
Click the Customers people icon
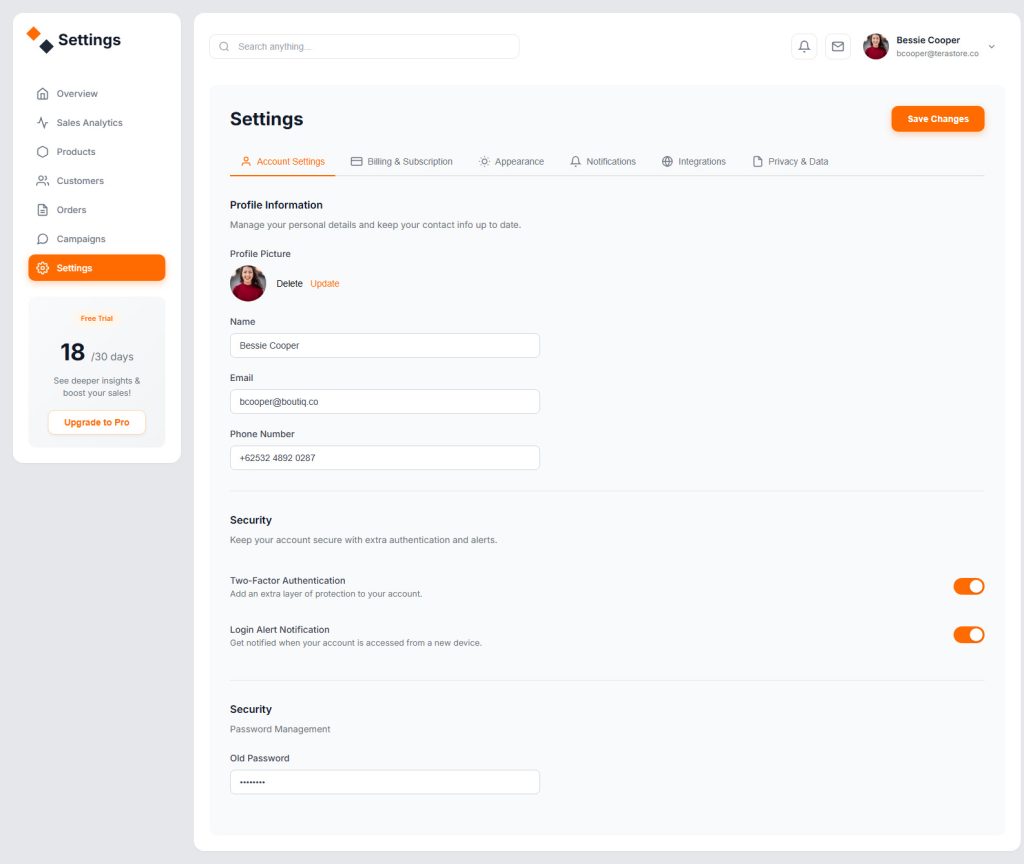pos(42,181)
